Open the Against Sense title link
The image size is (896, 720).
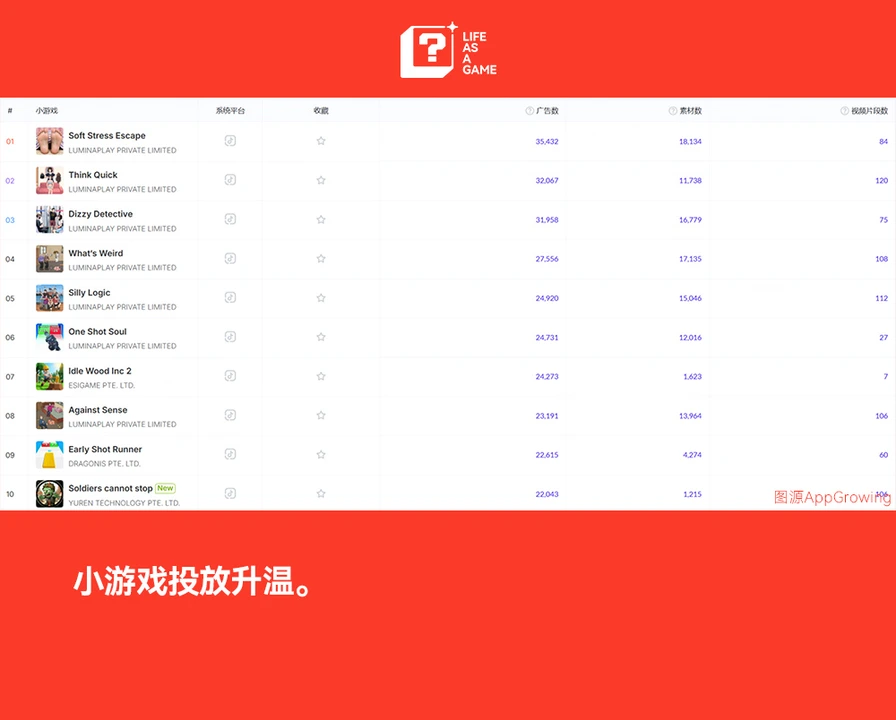(98, 410)
